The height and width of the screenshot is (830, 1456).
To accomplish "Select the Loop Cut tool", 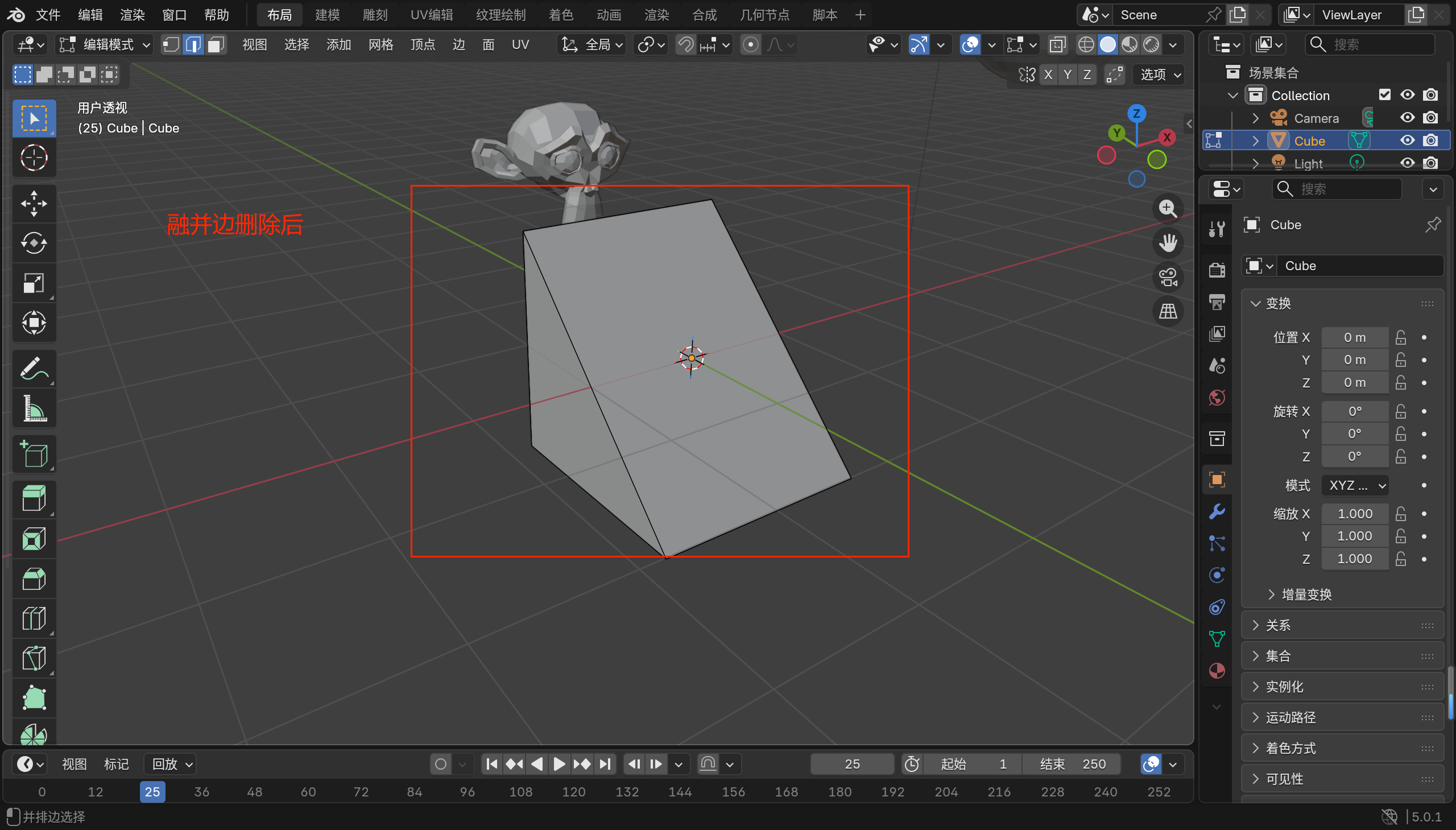I will [34, 618].
